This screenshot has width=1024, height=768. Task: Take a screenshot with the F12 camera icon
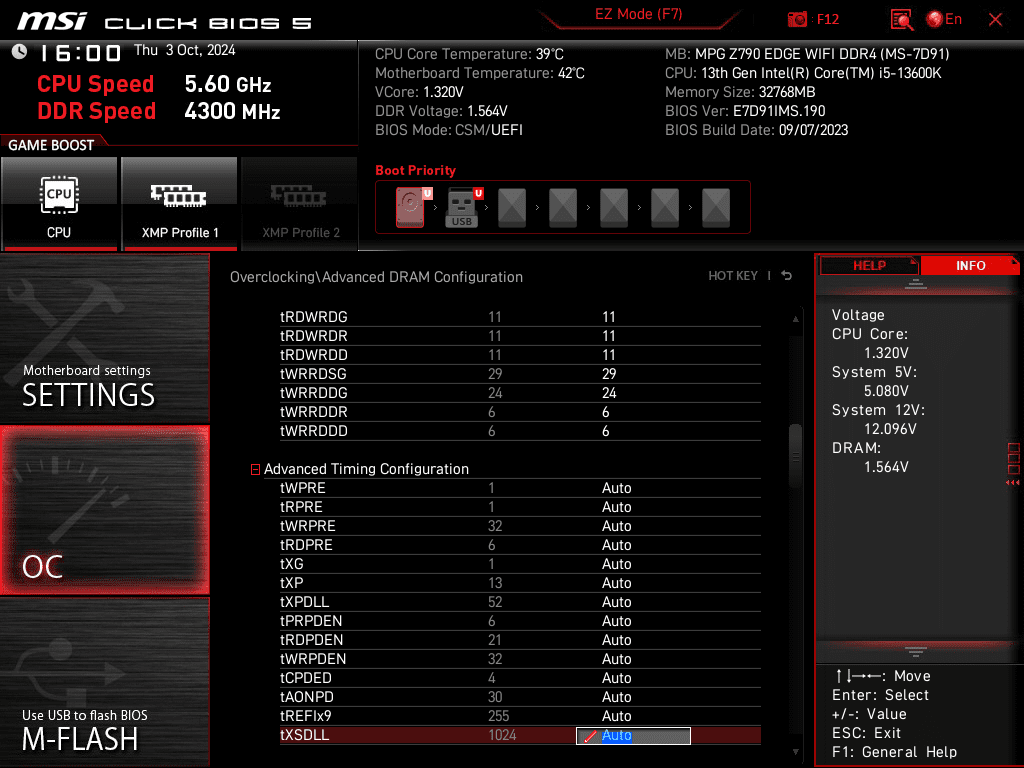797,19
